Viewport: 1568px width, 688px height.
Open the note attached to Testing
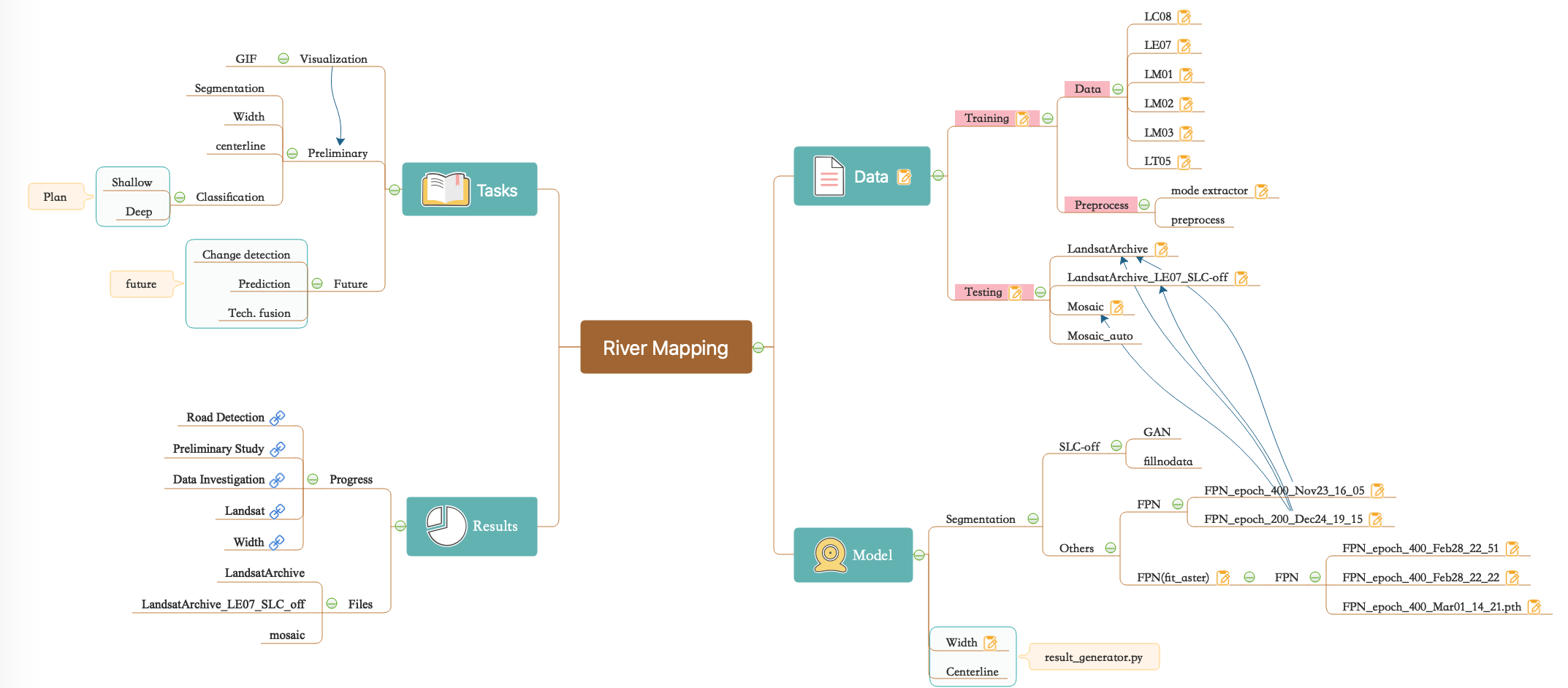click(x=1016, y=291)
